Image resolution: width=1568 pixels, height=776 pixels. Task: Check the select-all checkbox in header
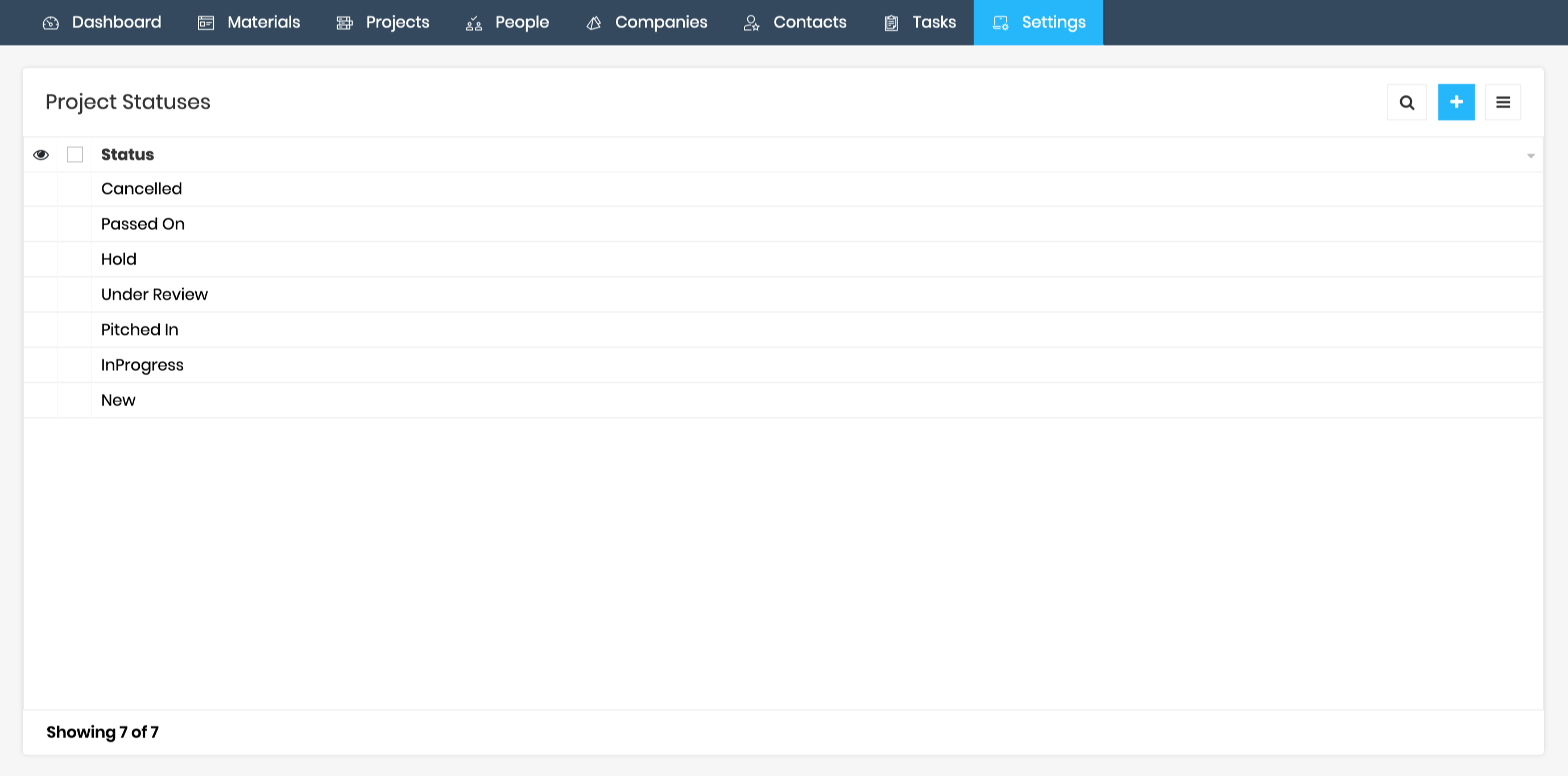coord(75,155)
